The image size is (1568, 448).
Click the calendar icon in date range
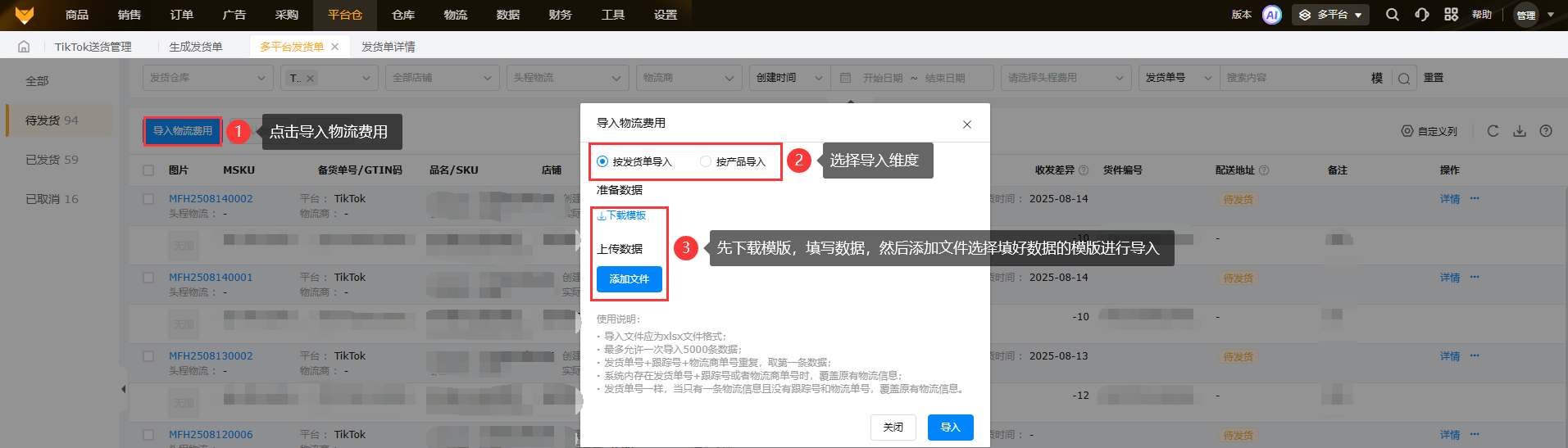tap(845, 78)
